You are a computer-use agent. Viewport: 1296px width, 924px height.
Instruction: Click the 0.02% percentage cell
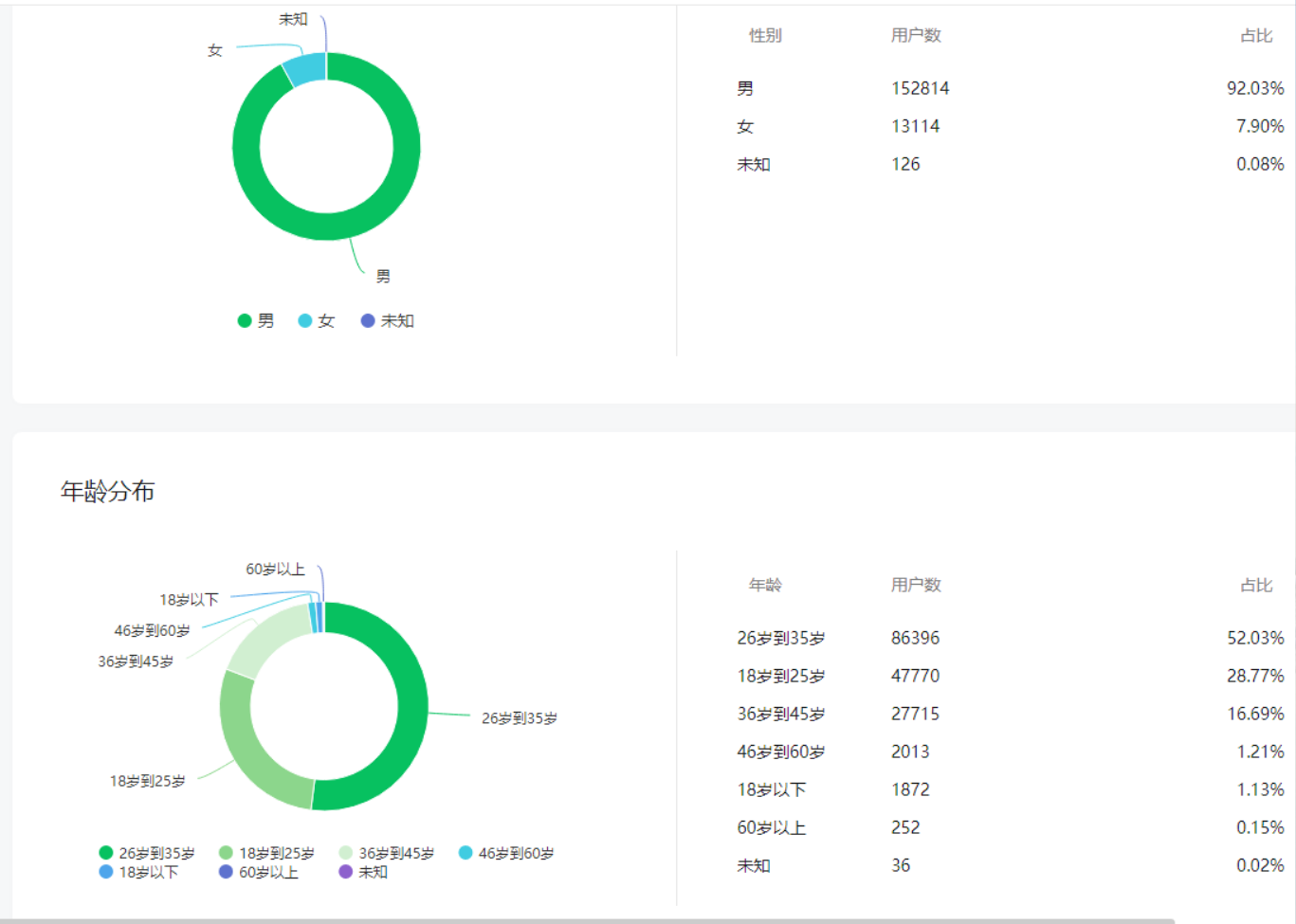(1260, 865)
